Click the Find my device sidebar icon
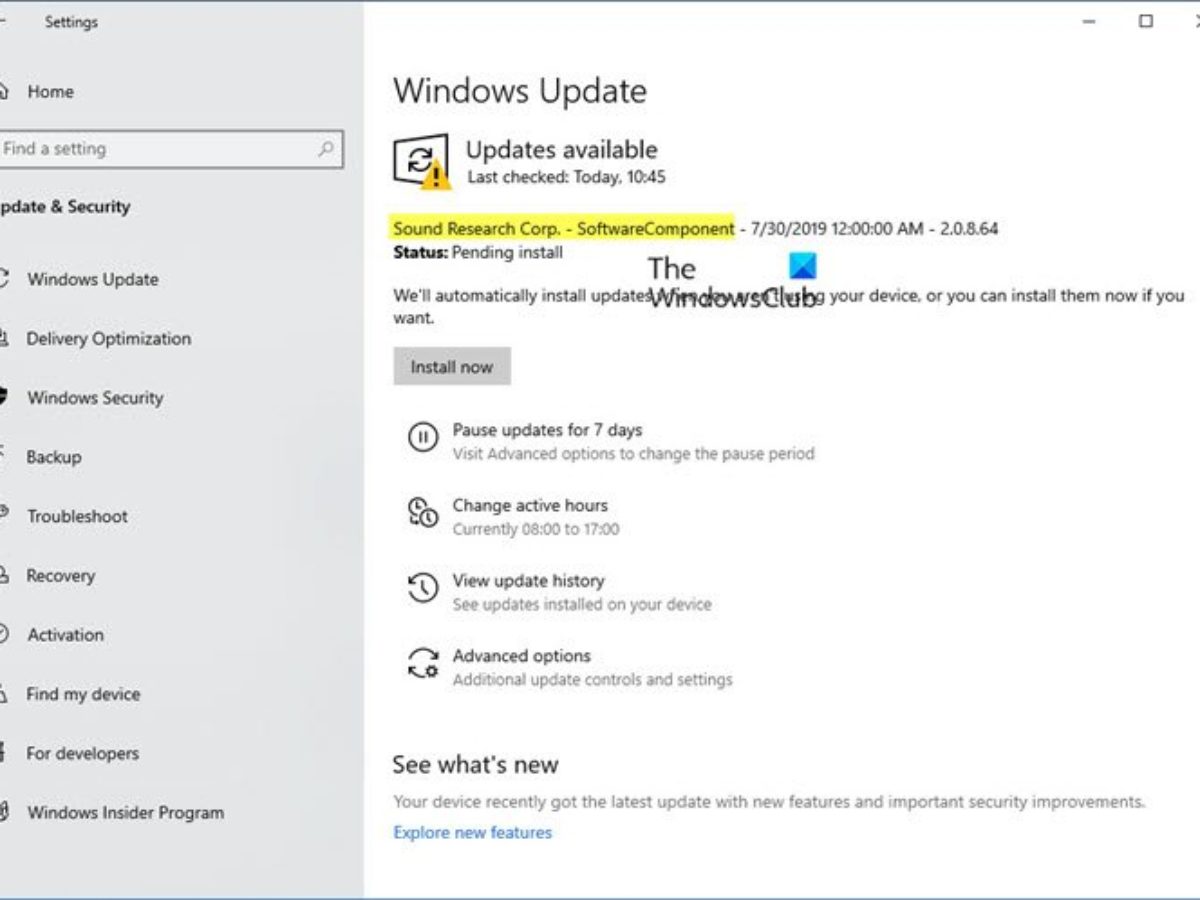Viewport: 1200px width, 900px height. tap(4, 693)
